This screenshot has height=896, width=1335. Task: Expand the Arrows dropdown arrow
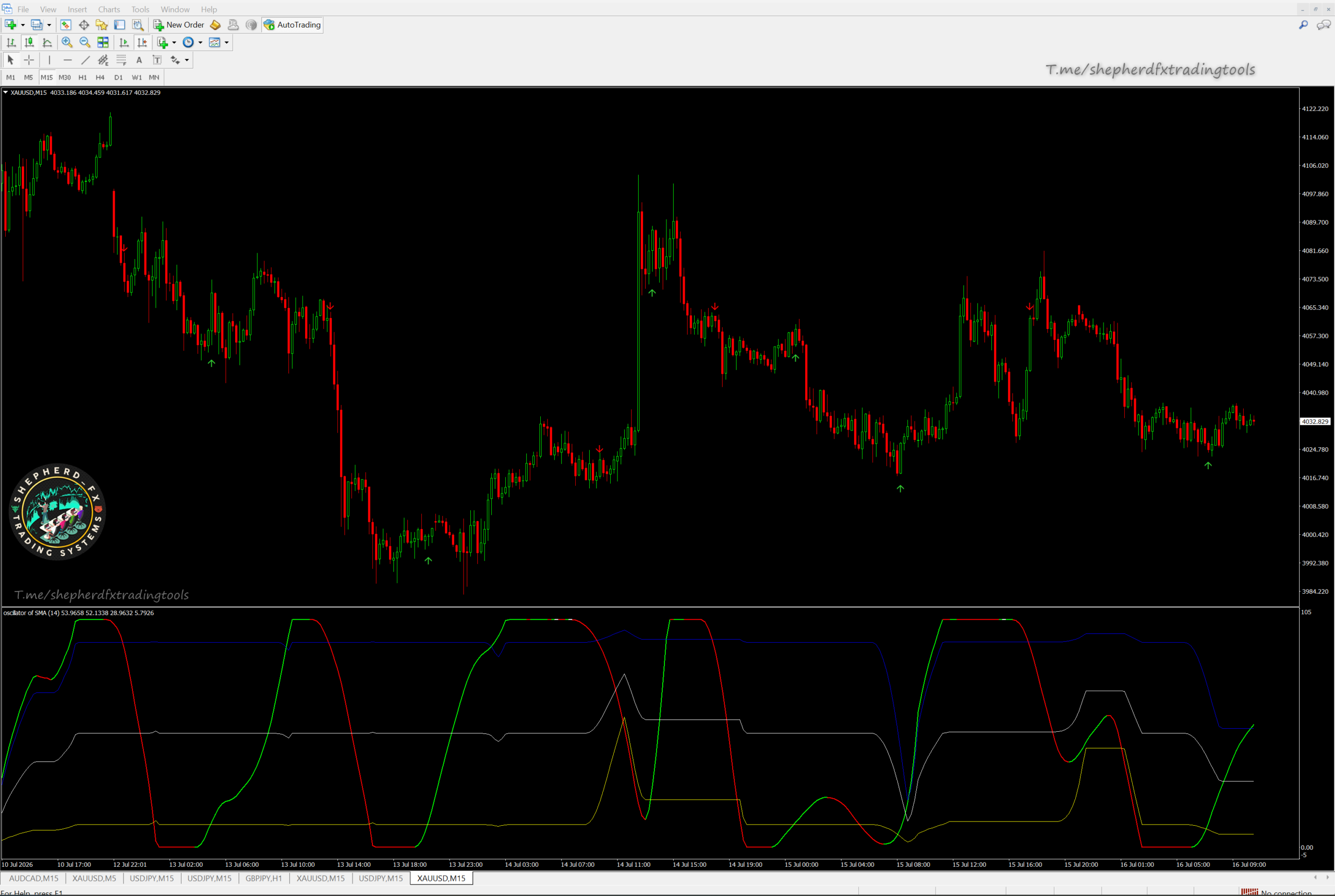[x=187, y=60]
